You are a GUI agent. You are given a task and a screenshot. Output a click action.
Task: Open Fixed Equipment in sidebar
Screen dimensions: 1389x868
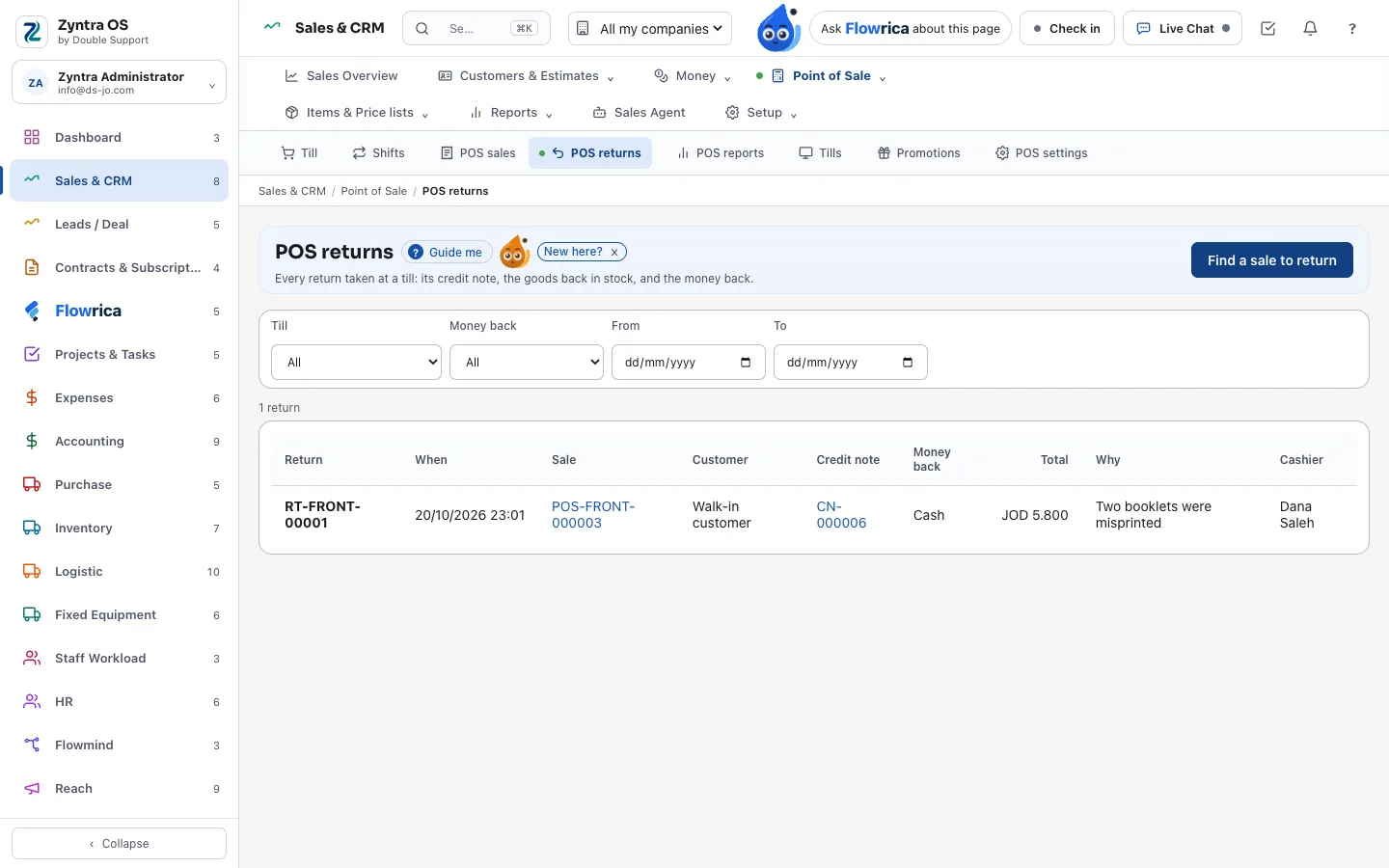pos(120,614)
